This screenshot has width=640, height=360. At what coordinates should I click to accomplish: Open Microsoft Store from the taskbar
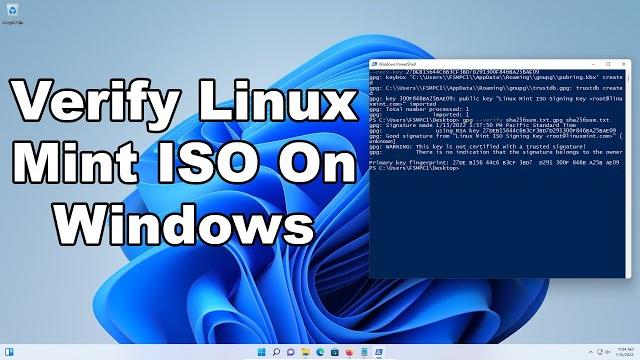(x=335, y=352)
